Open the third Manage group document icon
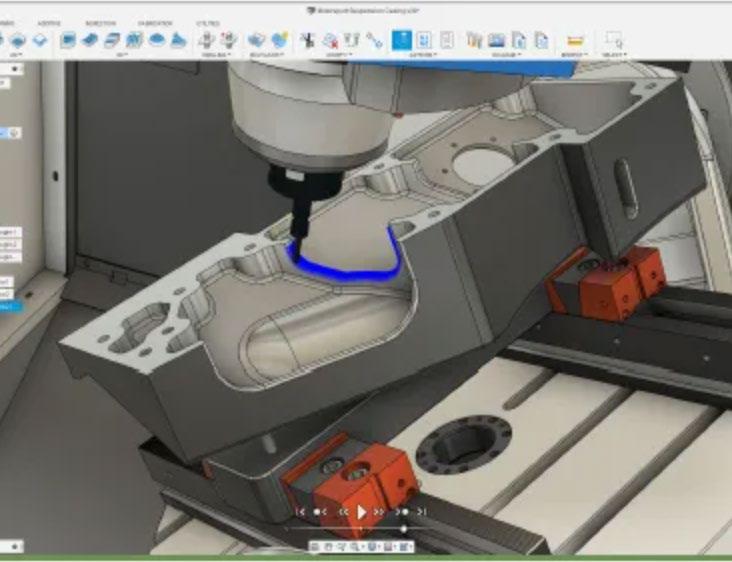732x562 pixels. pos(519,41)
